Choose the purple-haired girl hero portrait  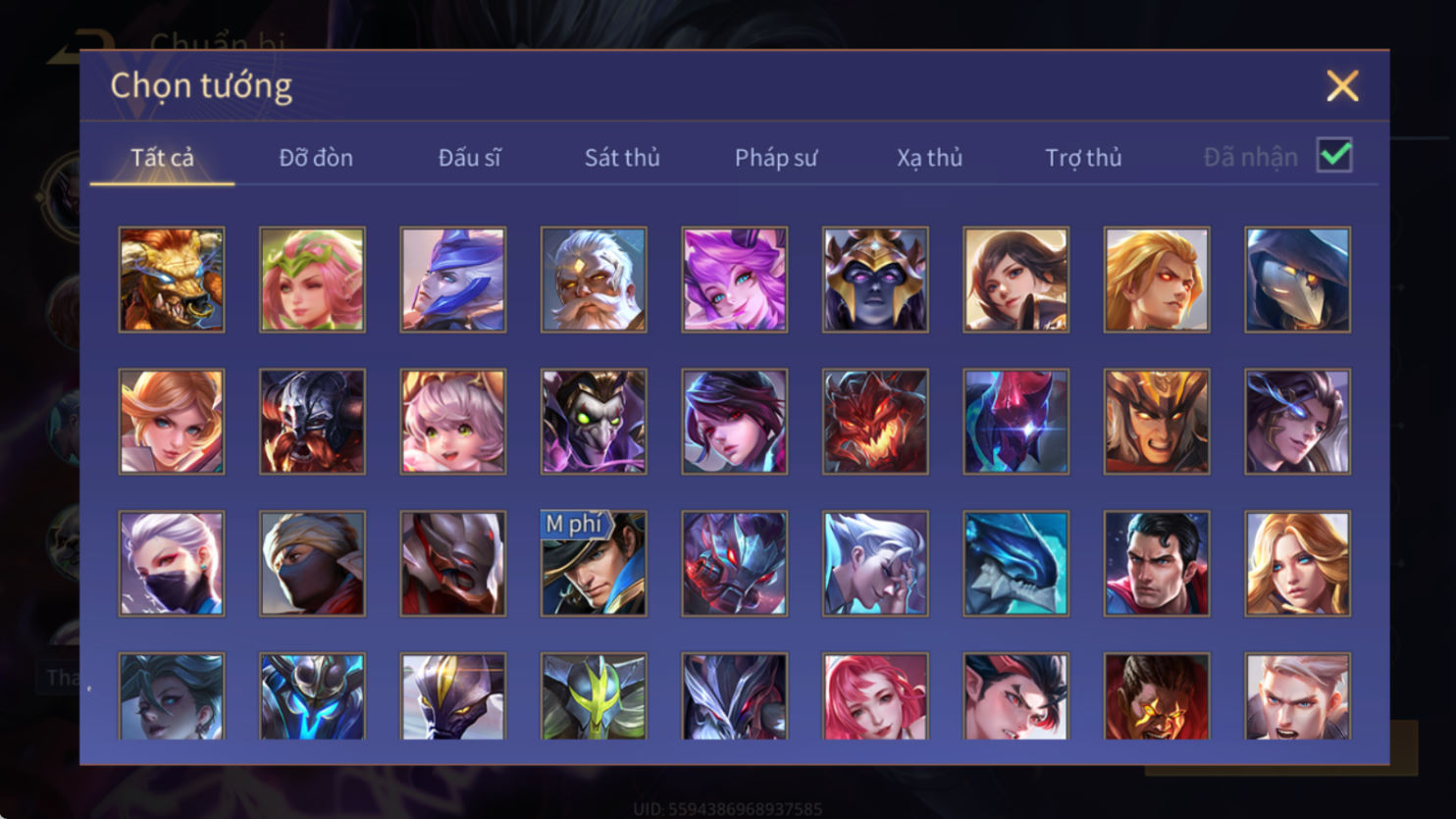click(734, 280)
